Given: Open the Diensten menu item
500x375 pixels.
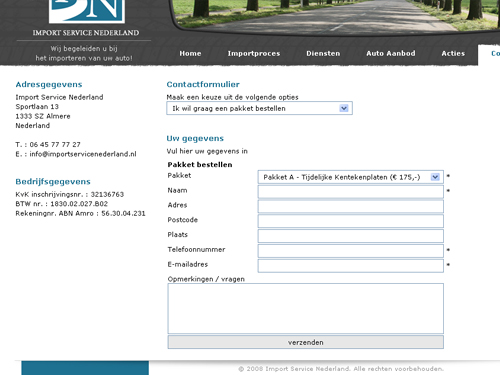Looking at the screenshot, I should point(323,53).
